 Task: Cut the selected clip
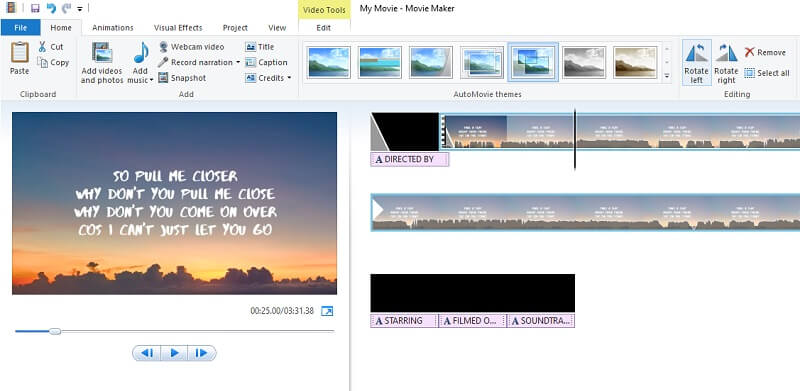(x=51, y=46)
